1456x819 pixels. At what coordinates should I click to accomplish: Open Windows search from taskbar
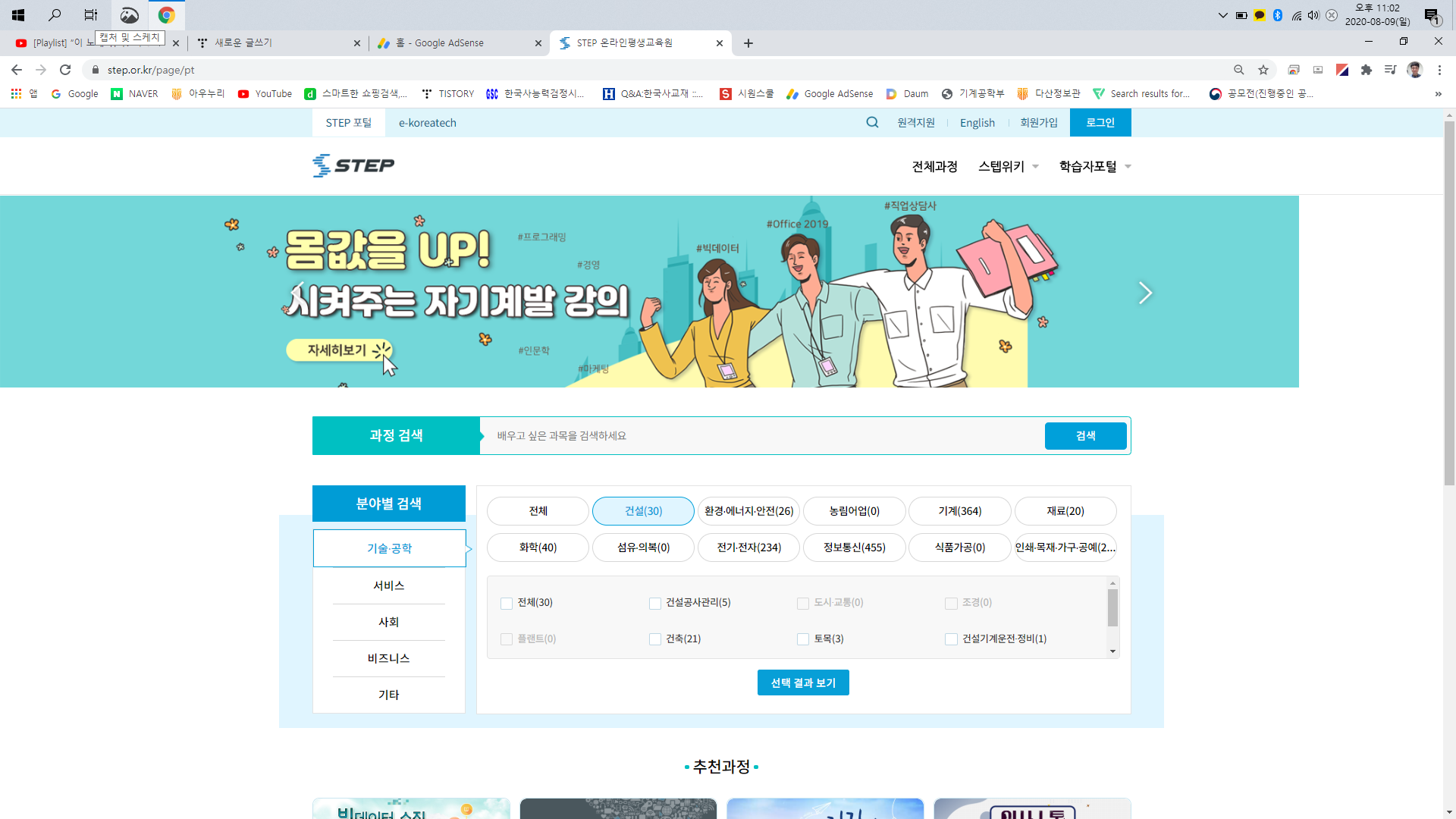click(x=55, y=14)
